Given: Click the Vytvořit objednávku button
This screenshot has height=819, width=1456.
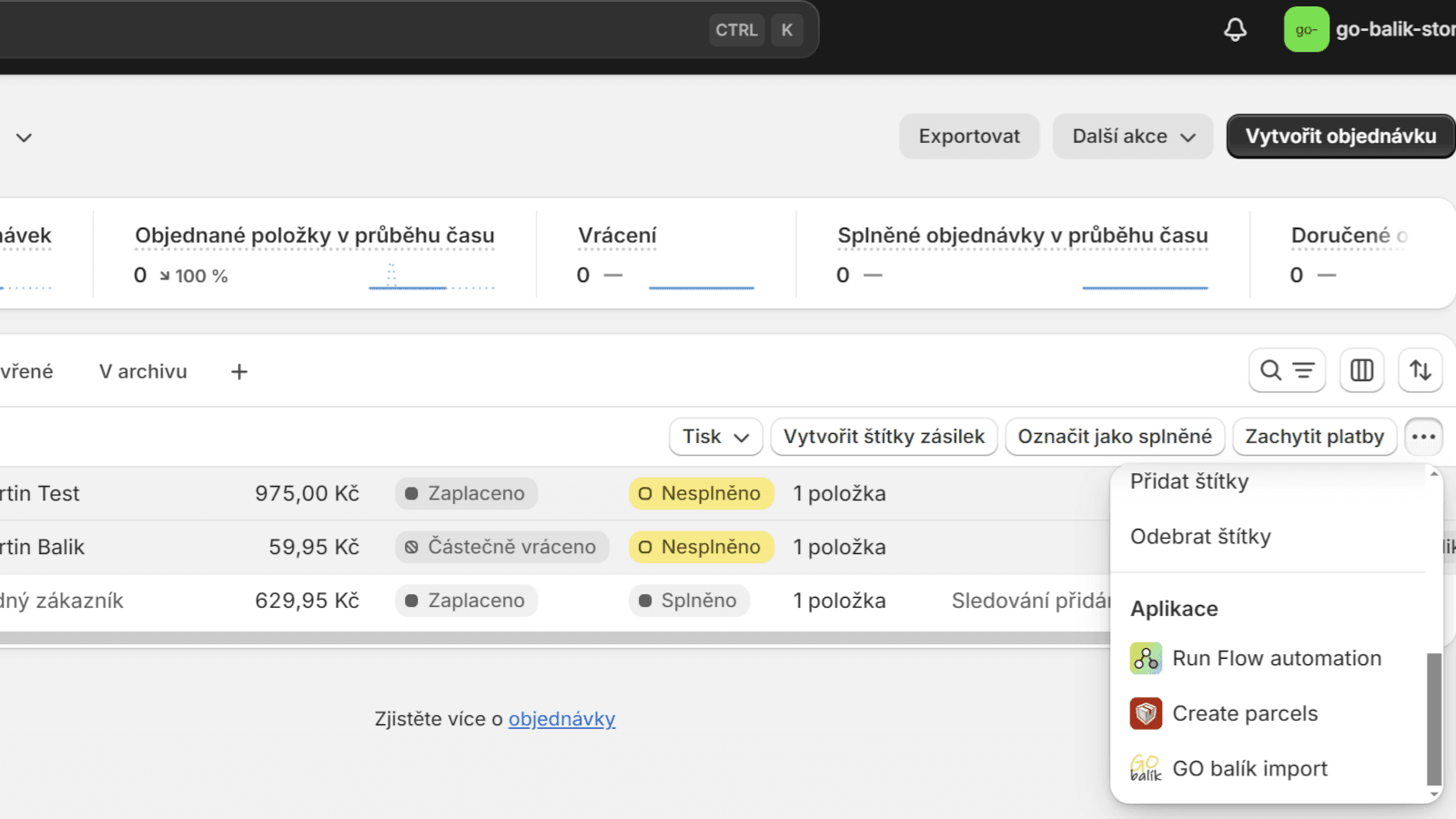Looking at the screenshot, I should tap(1340, 136).
